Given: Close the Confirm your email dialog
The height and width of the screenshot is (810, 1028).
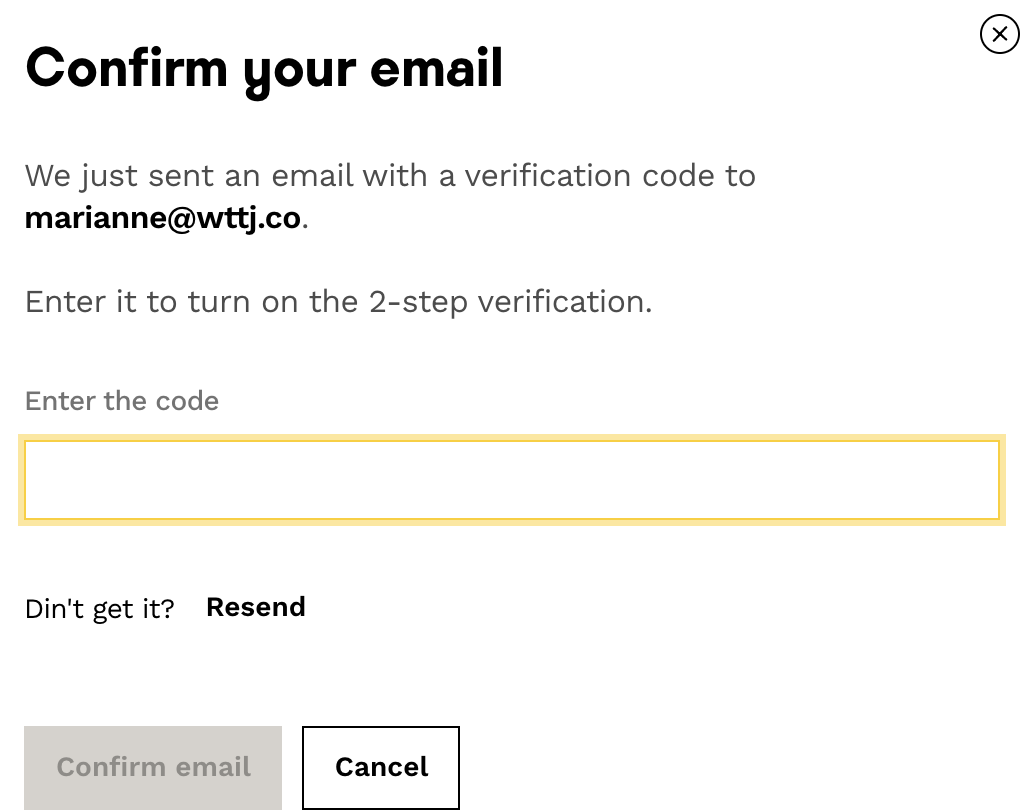Looking at the screenshot, I should 999,34.
